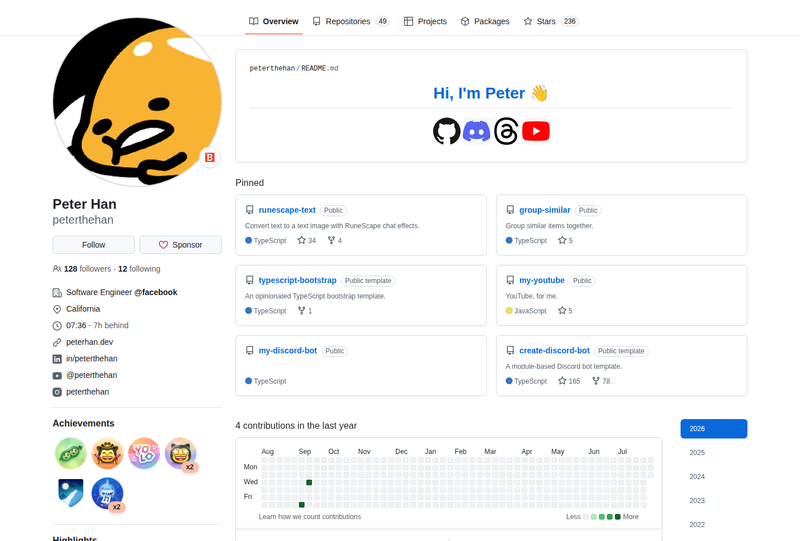Select the 2026 contribution year

(714, 429)
